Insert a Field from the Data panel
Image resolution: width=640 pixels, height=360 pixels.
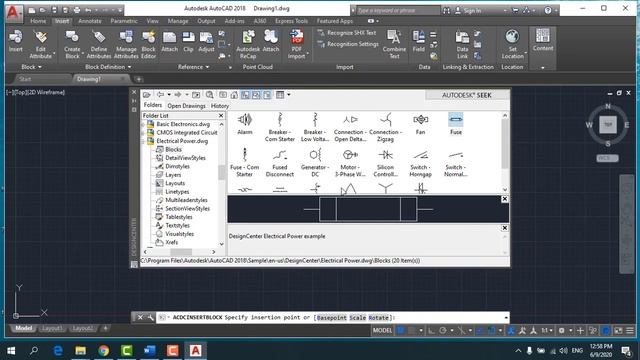(x=419, y=41)
